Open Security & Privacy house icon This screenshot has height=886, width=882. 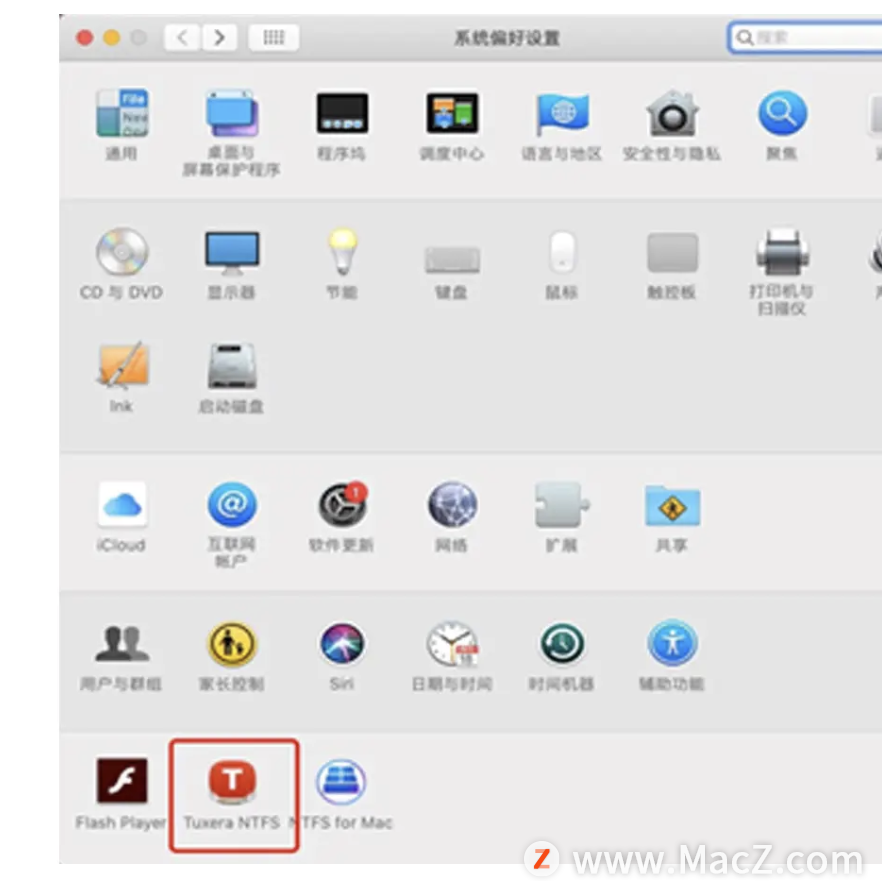(672, 113)
